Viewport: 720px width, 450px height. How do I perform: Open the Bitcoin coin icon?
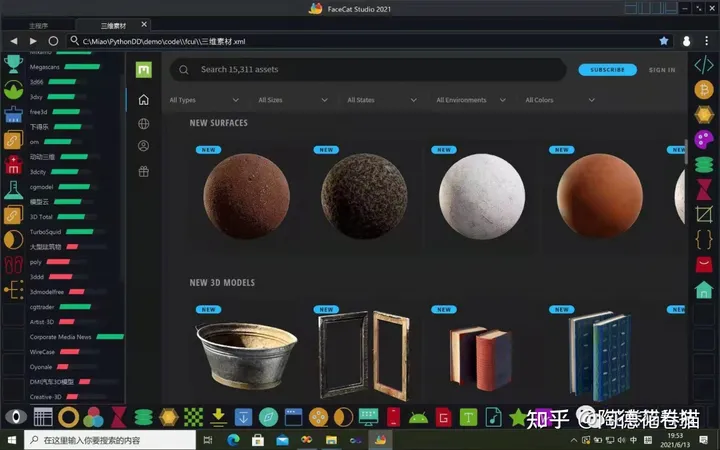pyautogui.click(x=704, y=90)
